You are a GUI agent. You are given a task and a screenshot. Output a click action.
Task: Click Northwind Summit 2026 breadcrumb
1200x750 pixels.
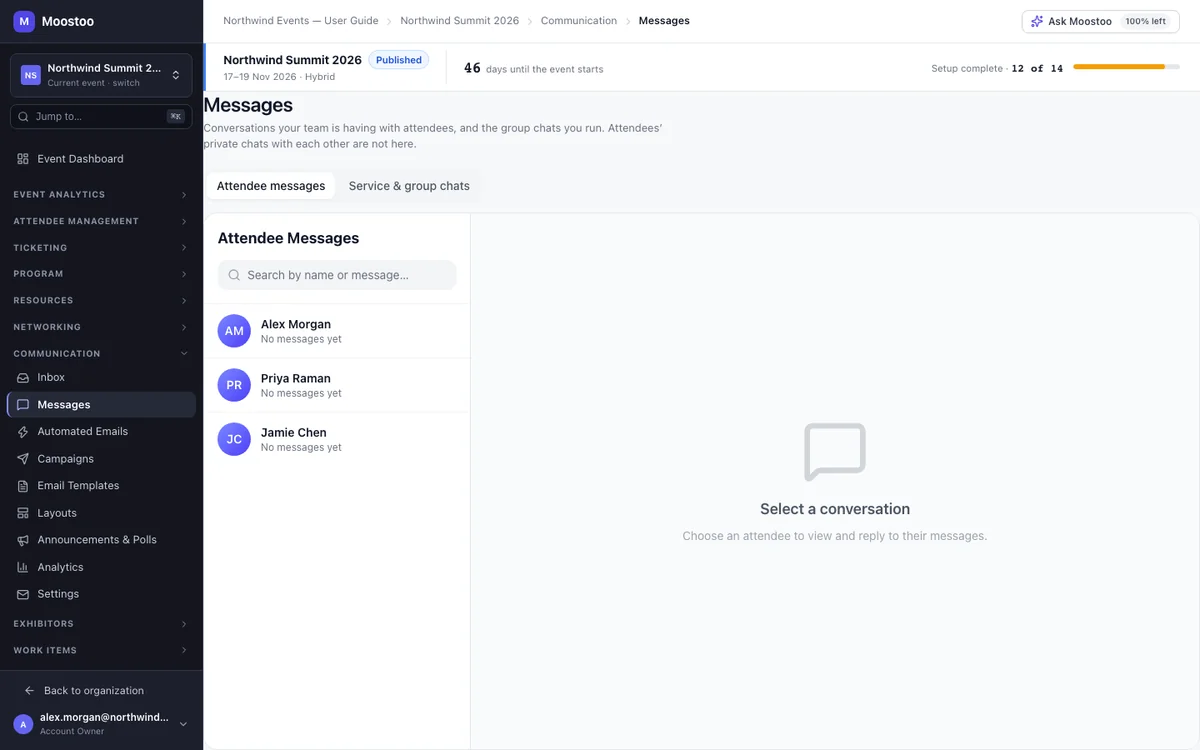tap(460, 21)
